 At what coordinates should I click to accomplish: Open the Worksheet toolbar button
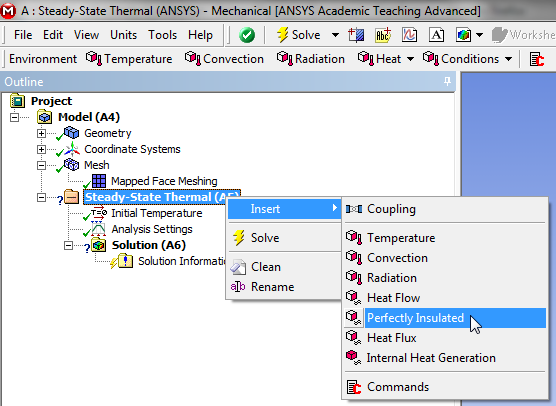[x=523, y=35]
